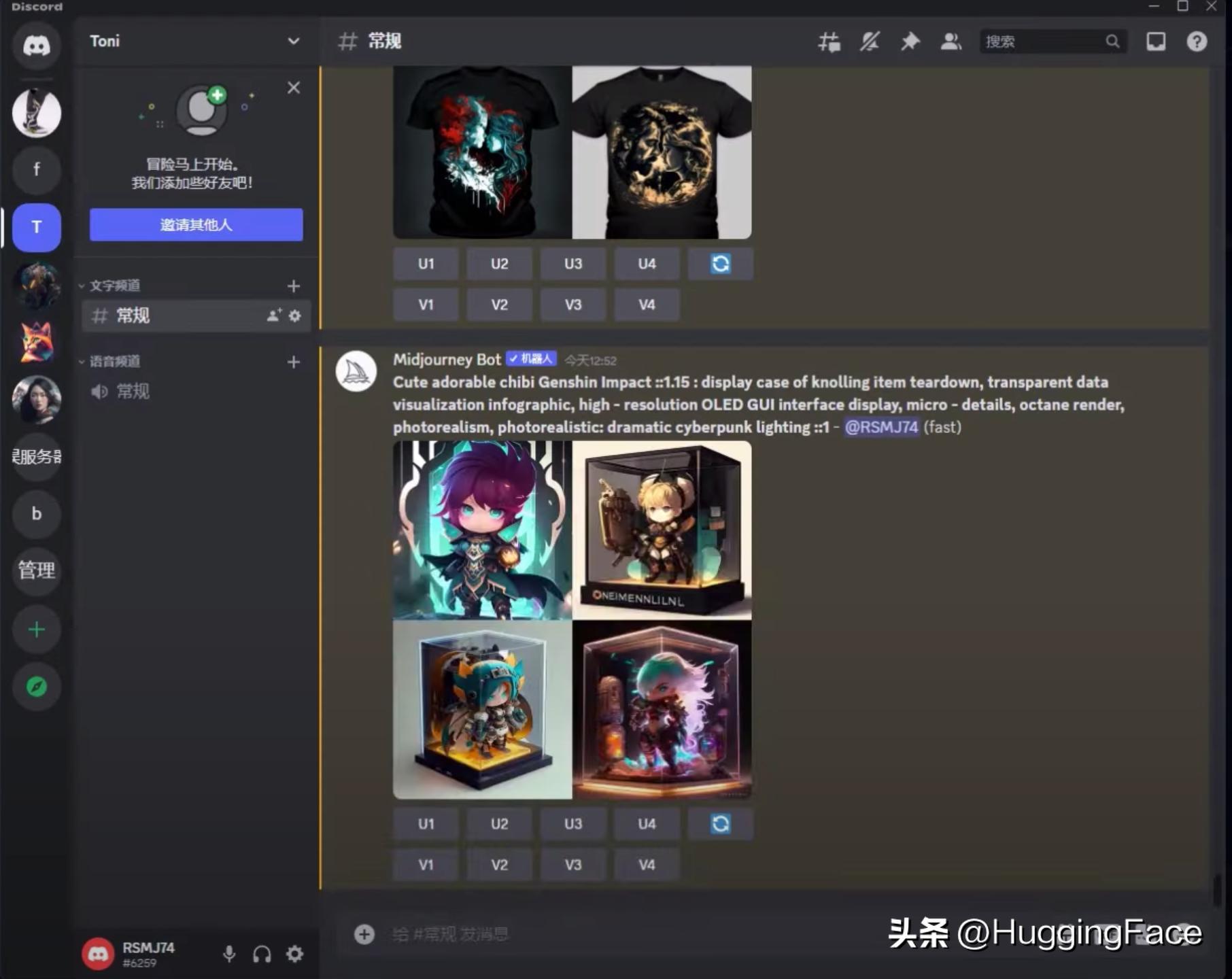Select the 常规 text channel
The height and width of the screenshot is (979, 1232).
(196, 315)
